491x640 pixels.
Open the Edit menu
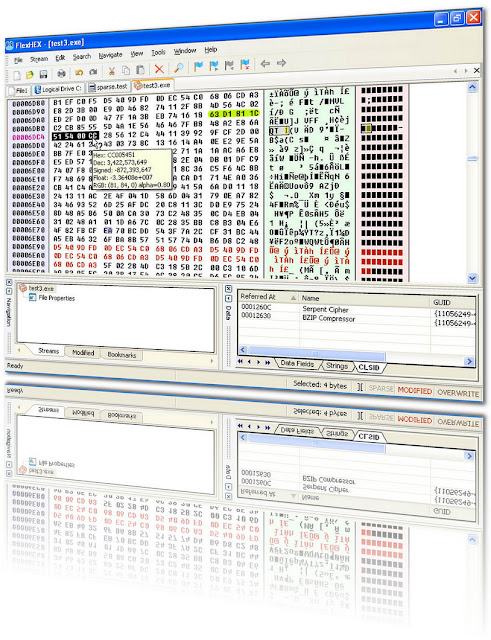point(60,58)
